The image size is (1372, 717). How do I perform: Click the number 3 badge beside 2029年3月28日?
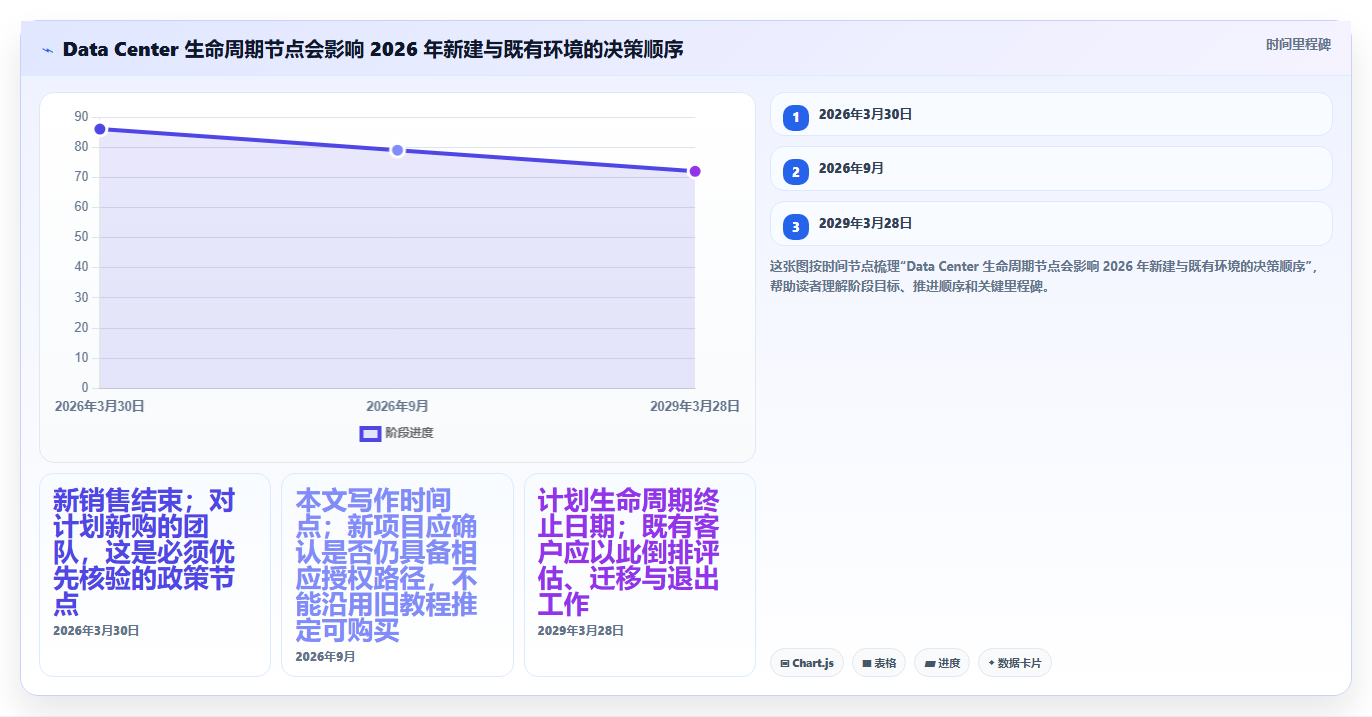pos(796,227)
